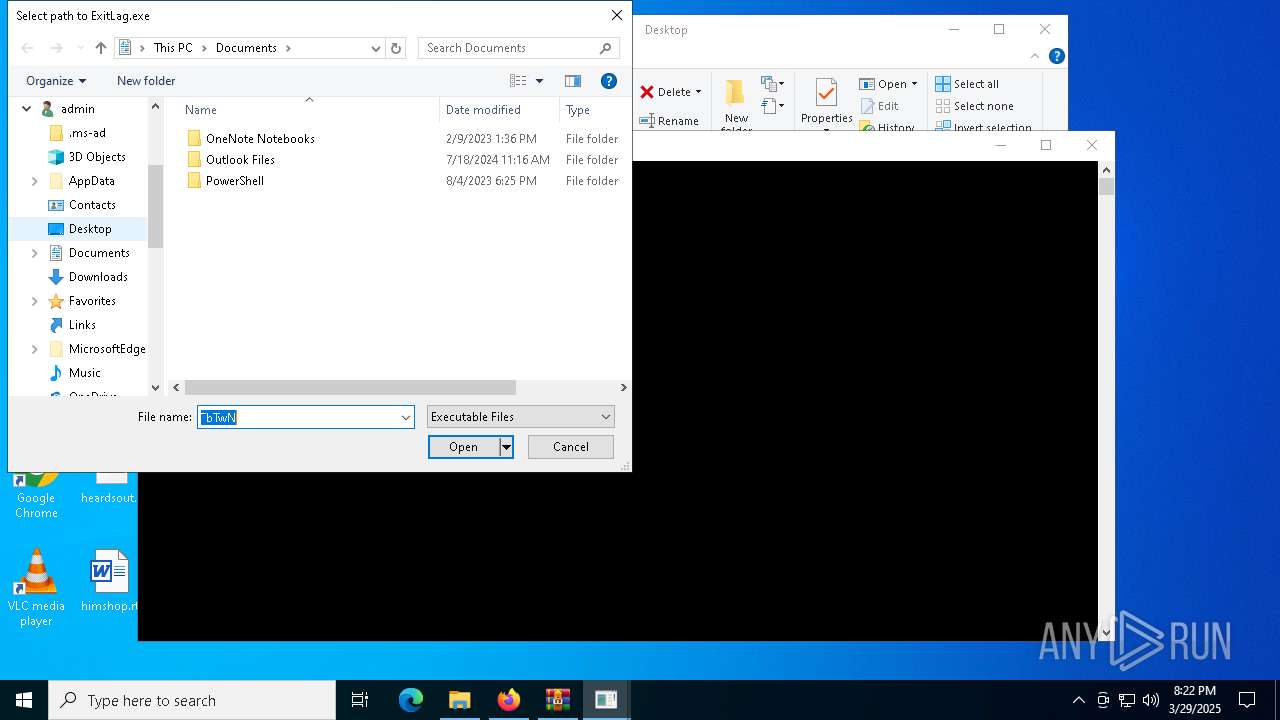
Task: Click Documents in address breadcrumb
Action: (246, 48)
